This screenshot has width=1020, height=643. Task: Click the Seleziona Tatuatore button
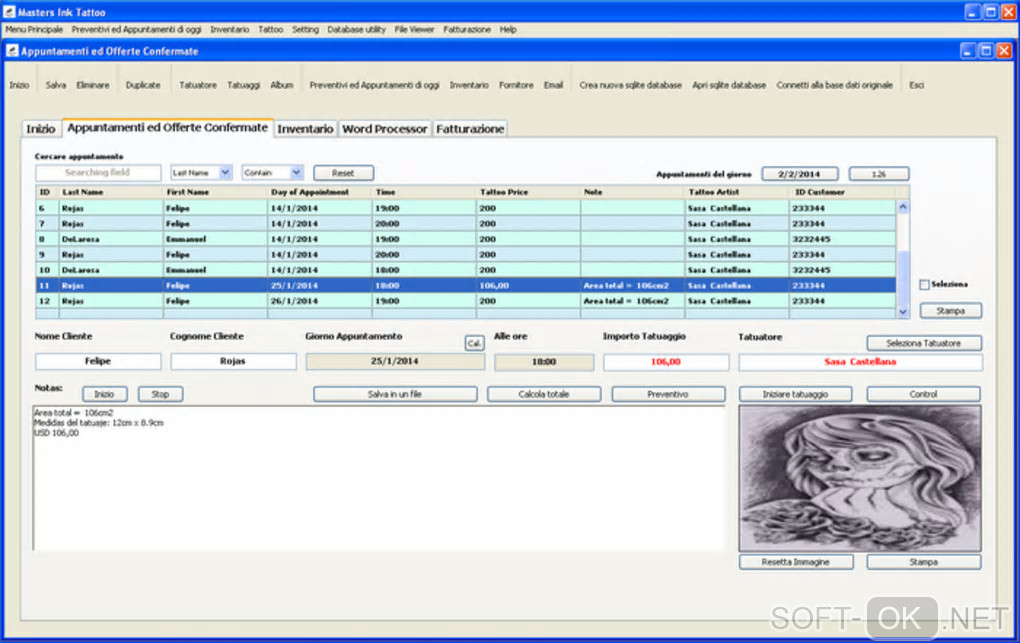(924, 343)
